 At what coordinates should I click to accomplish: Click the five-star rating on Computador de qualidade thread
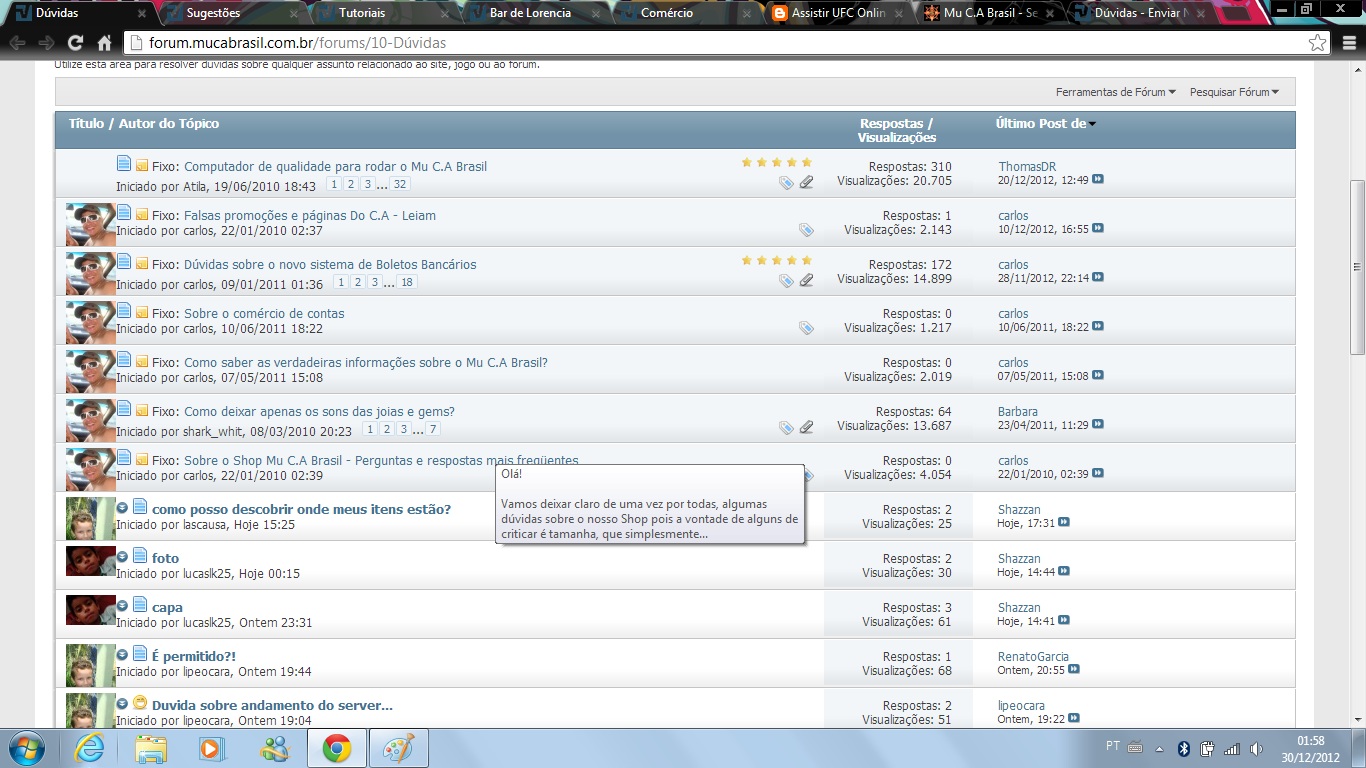coord(777,162)
